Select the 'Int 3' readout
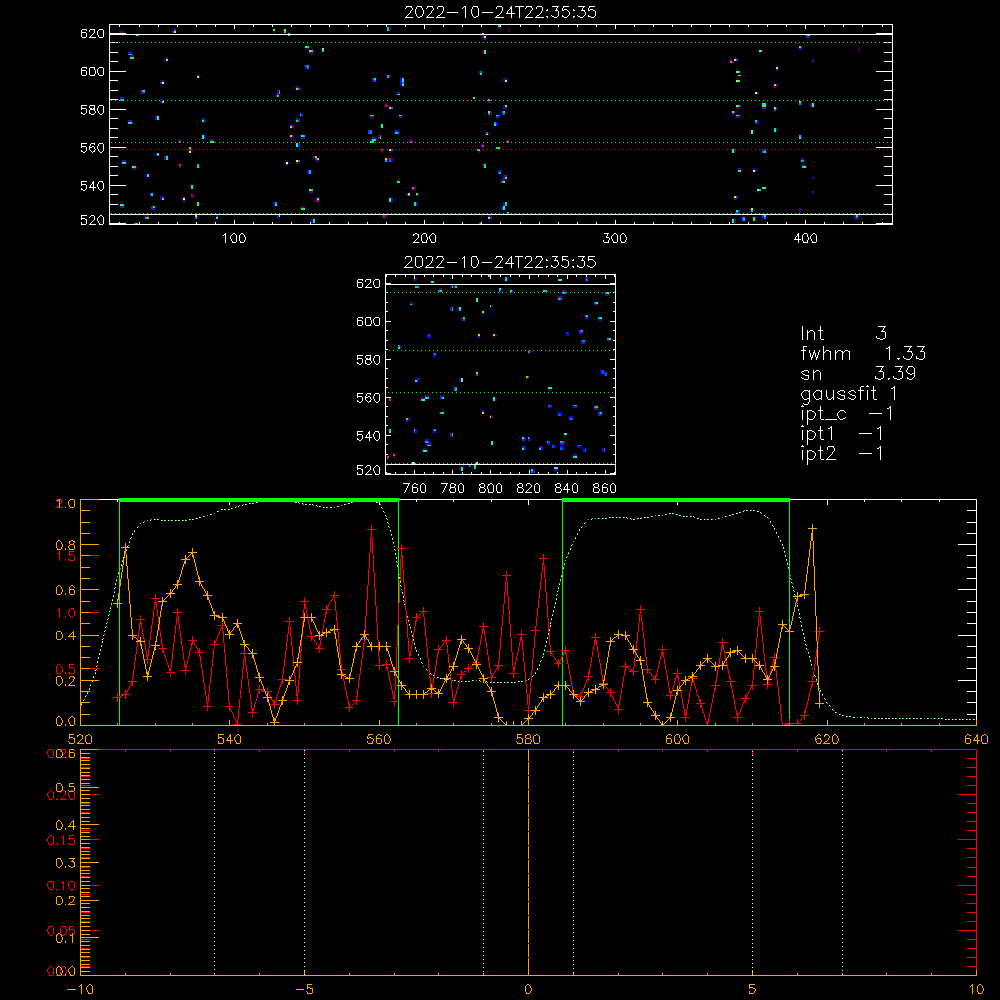The image size is (1000, 1000). [x=843, y=333]
